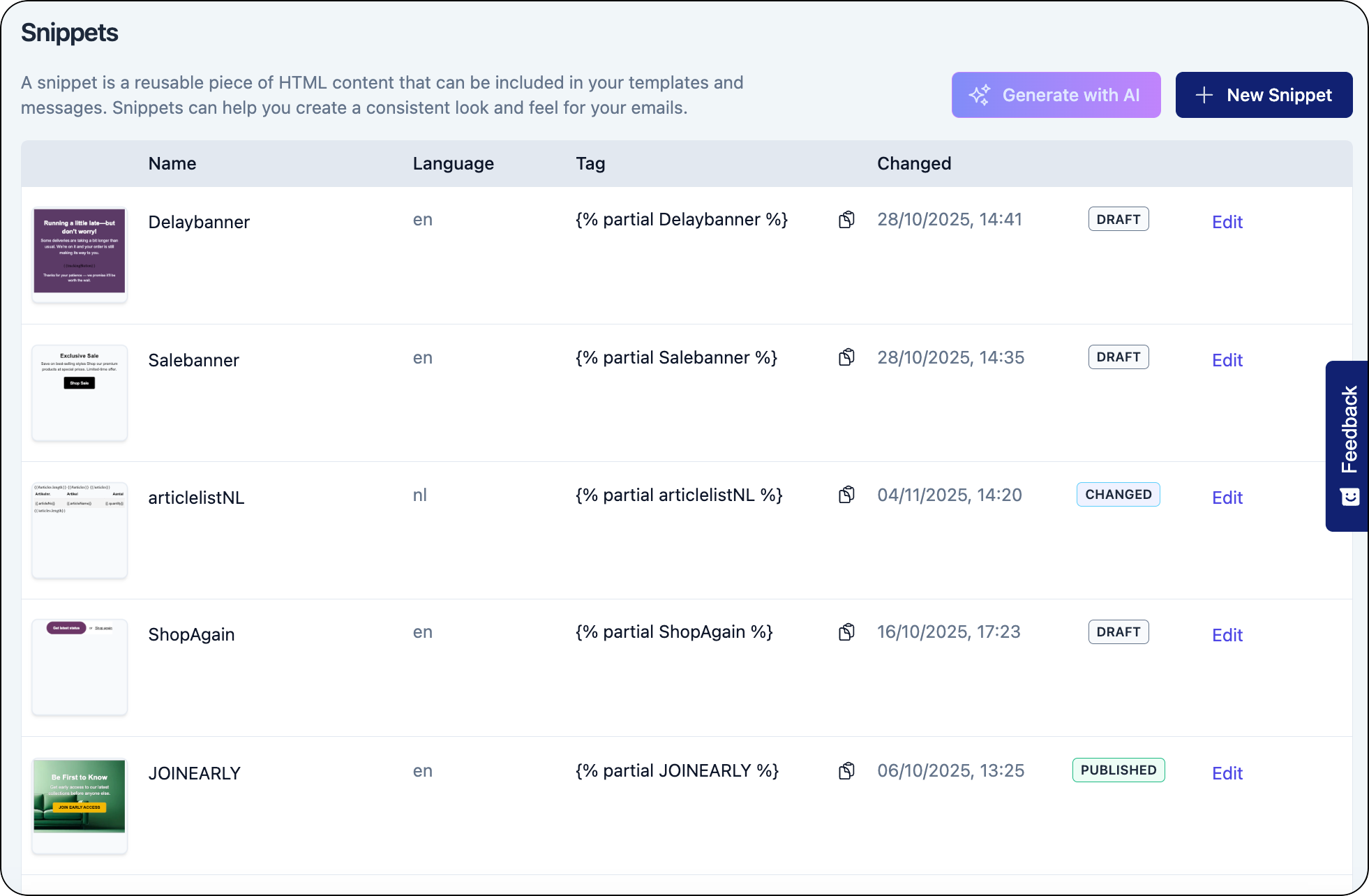Viewport: 1369px width, 896px height.
Task: Click the sparkle icon on Generate with AI
Action: tap(979, 94)
